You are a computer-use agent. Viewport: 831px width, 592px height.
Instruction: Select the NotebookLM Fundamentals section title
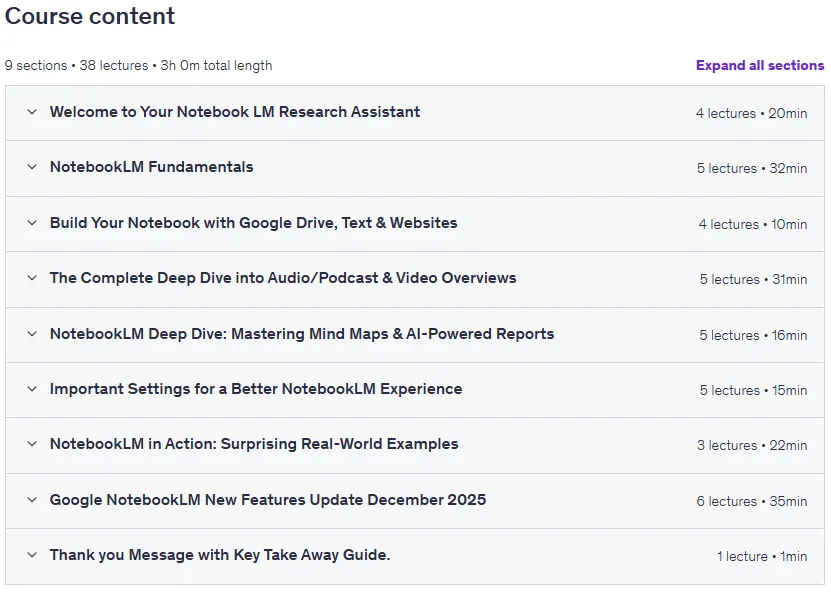(152, 167)
